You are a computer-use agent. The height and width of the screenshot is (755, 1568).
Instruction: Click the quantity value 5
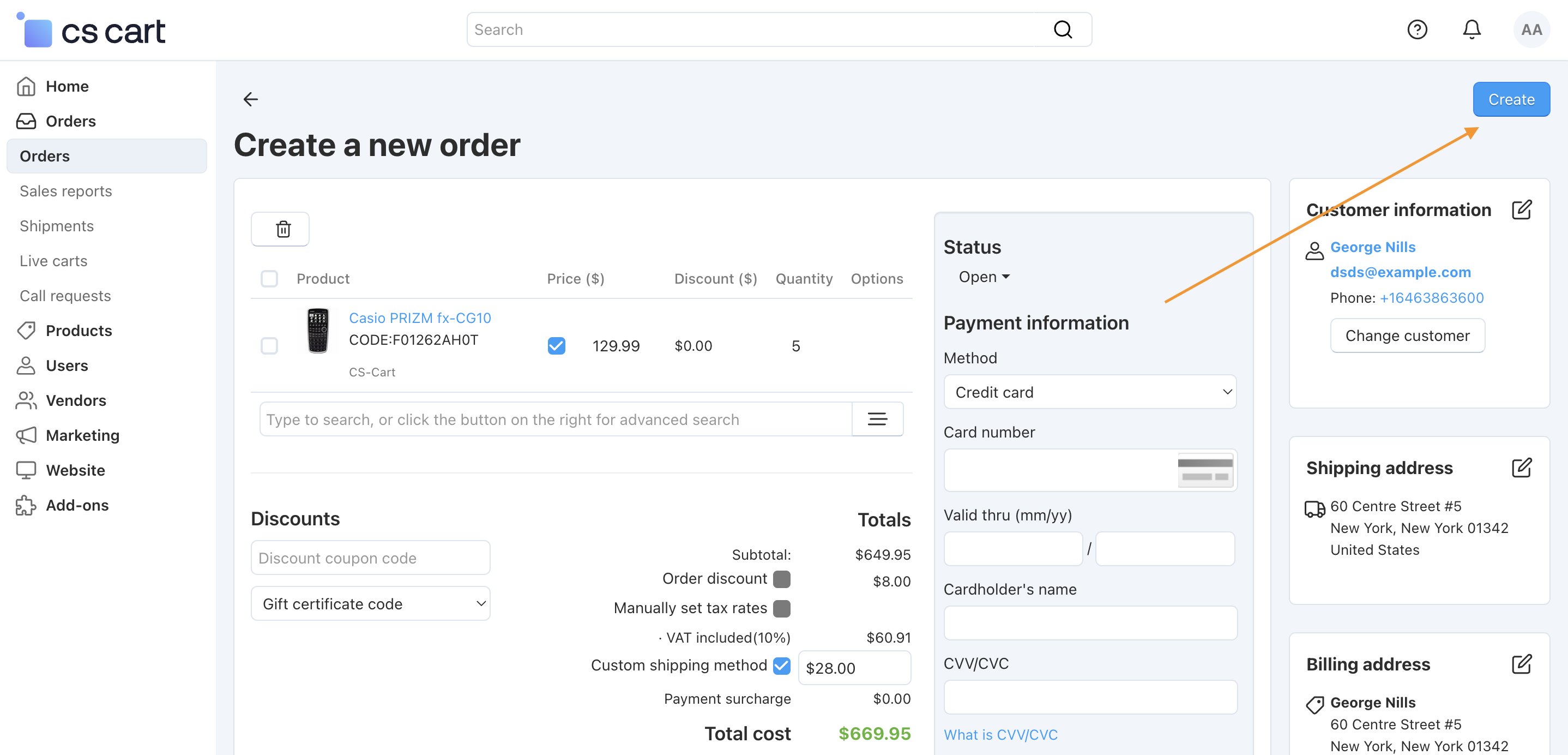coord(795,346)
